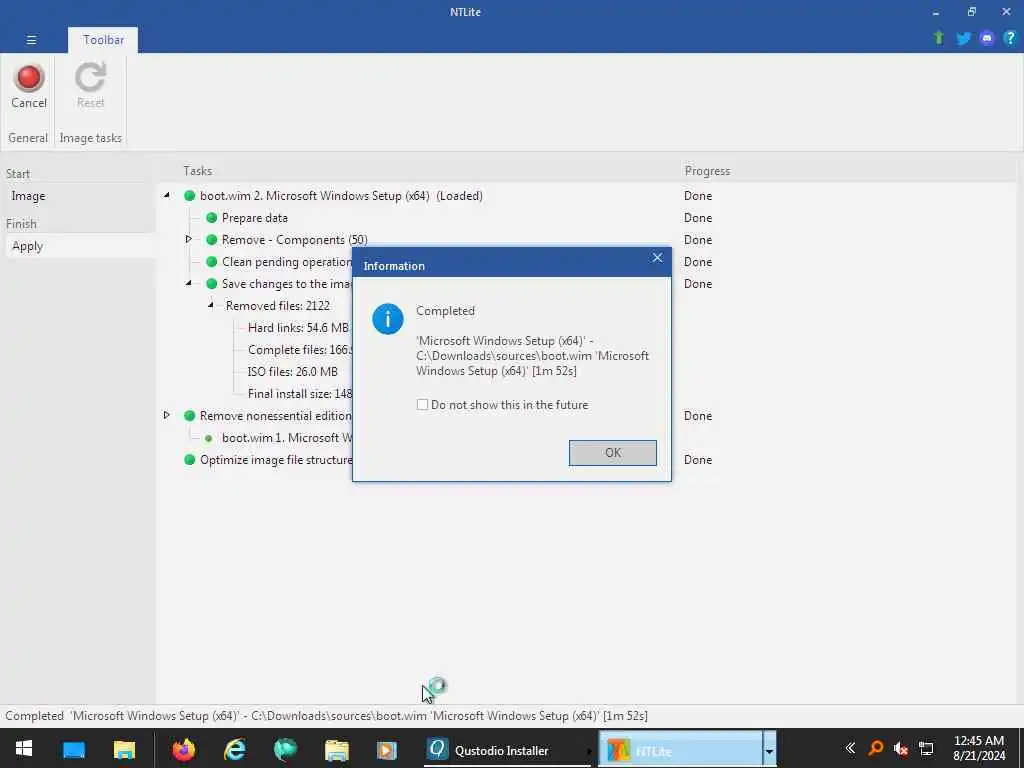Click the Progress column header
This screenshot has height=768, width=1024.
[707, 171]
